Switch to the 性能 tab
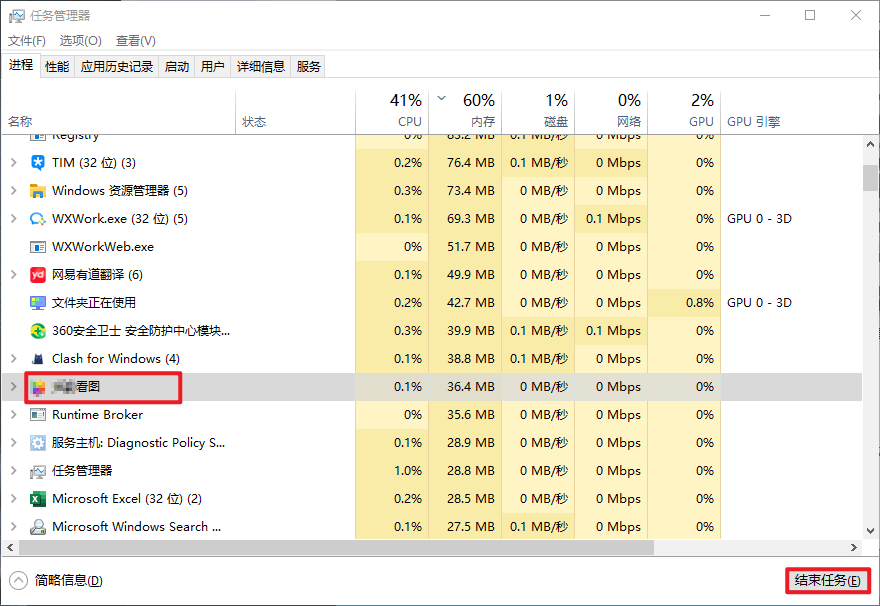This screenshot has width=880, height=606. [56, 66]
